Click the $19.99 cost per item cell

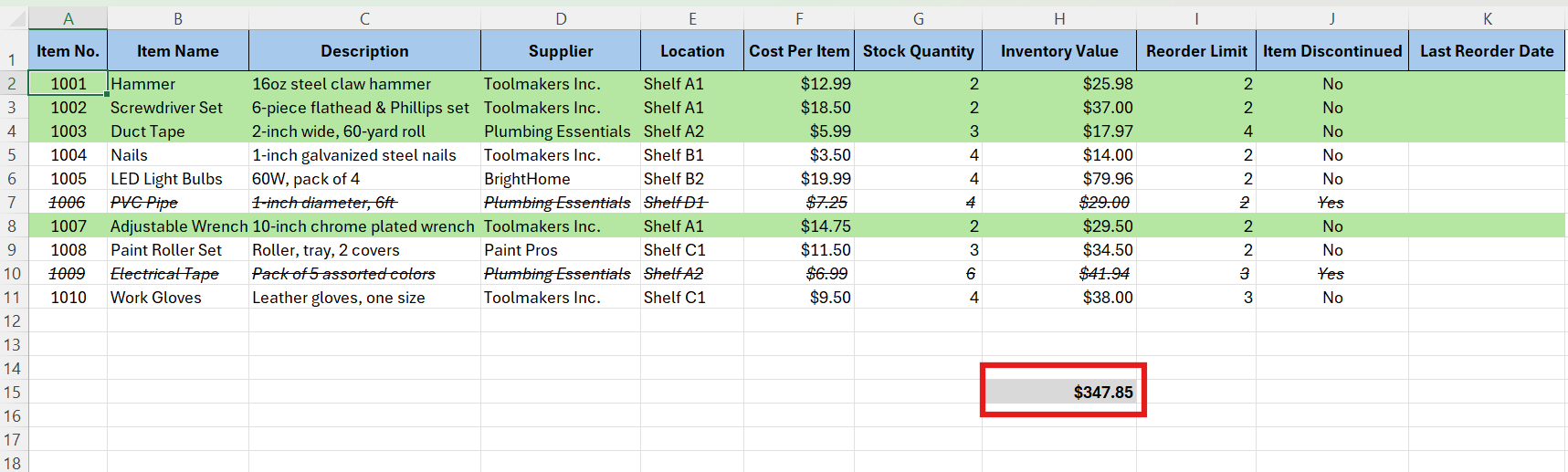pyautogui.click(x=799, y=179)
